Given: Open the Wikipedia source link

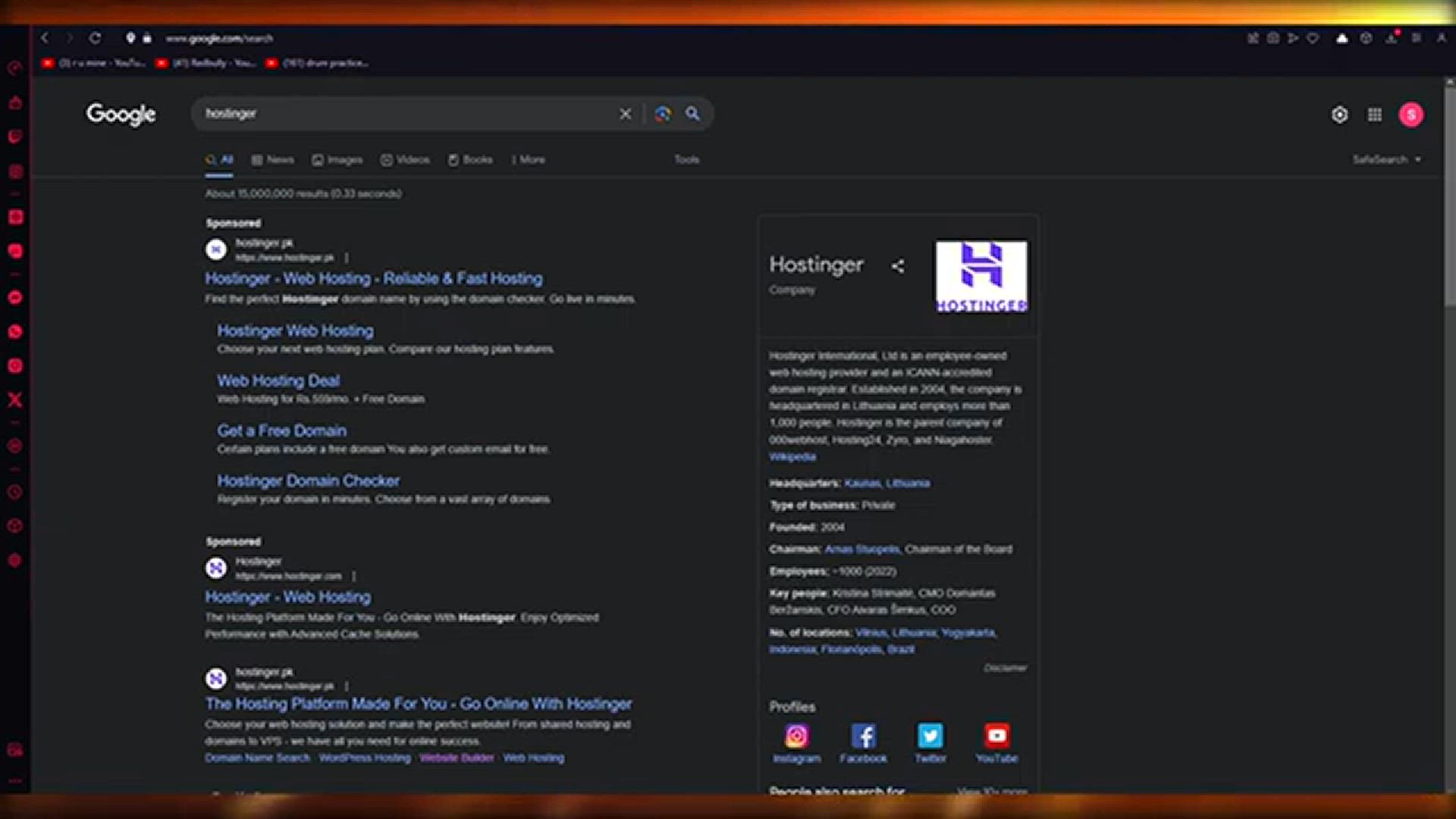Looking at the screenshot, I should (x=792, y=457).
